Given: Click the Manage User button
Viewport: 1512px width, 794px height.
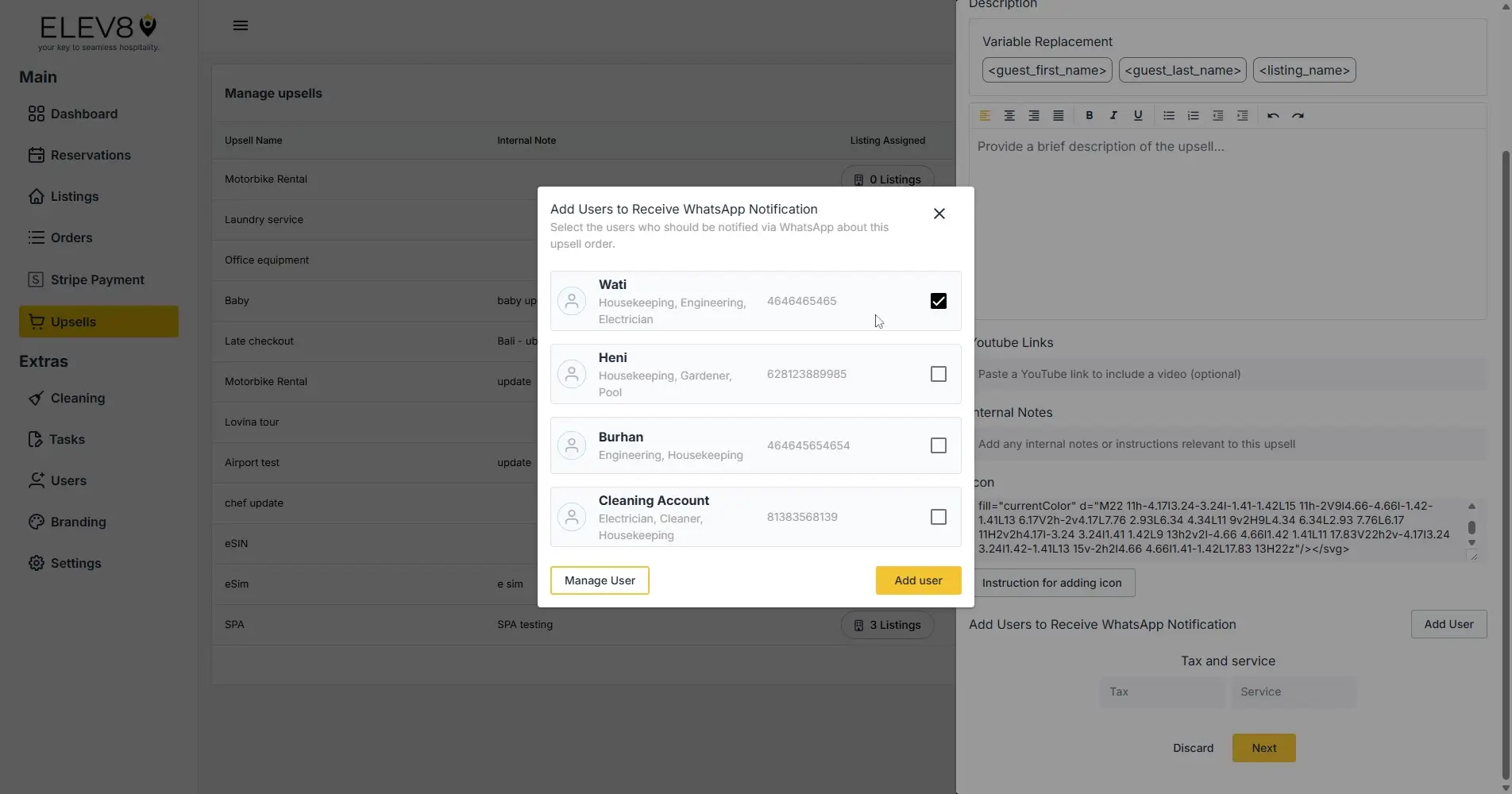Looking at the screenshot, I should coord(599,580).
